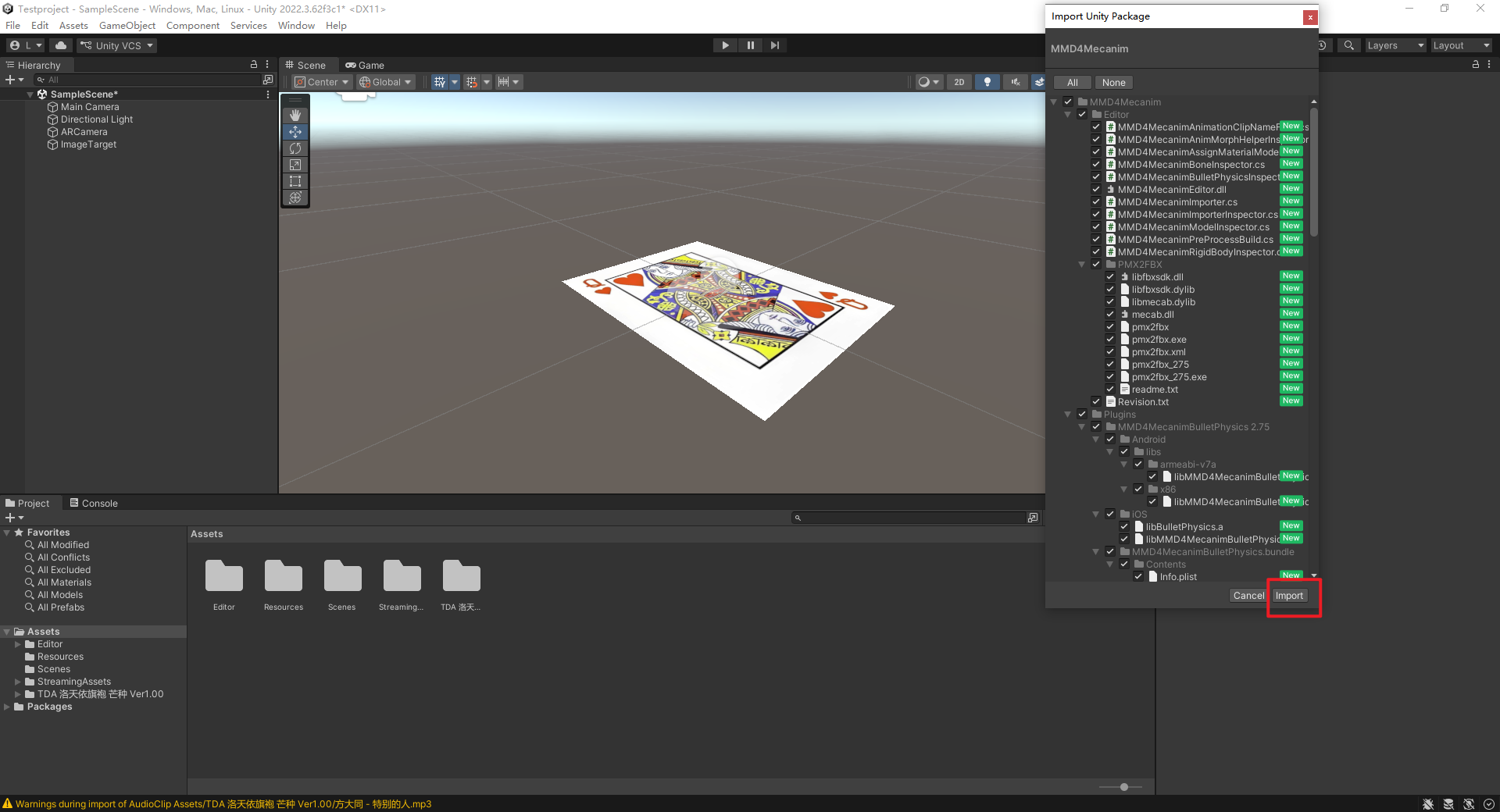Select the Move tool

pyautogui.click(x=295, y=132)
